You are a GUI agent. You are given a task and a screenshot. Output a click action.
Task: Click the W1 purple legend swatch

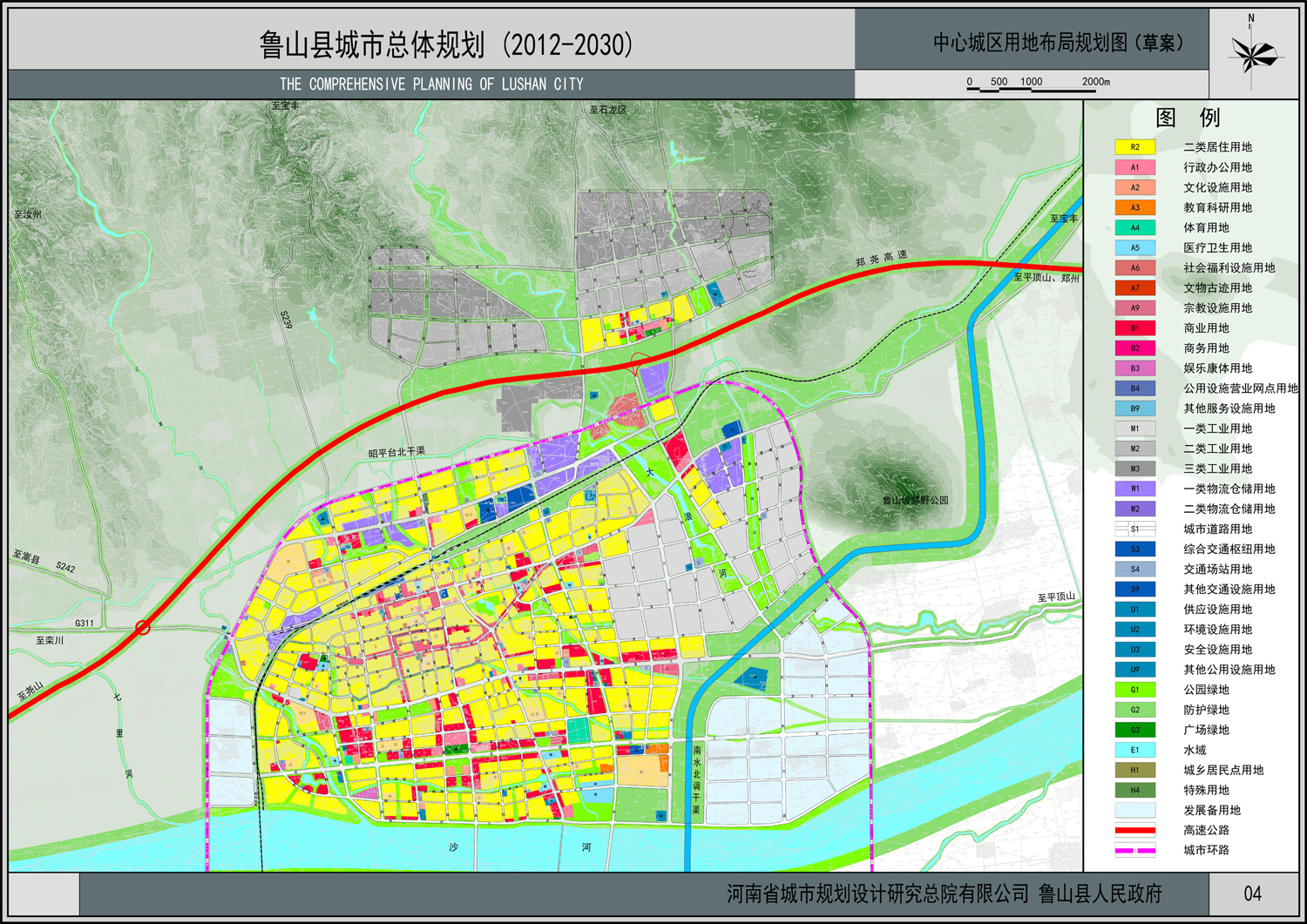coord(1134,489)
